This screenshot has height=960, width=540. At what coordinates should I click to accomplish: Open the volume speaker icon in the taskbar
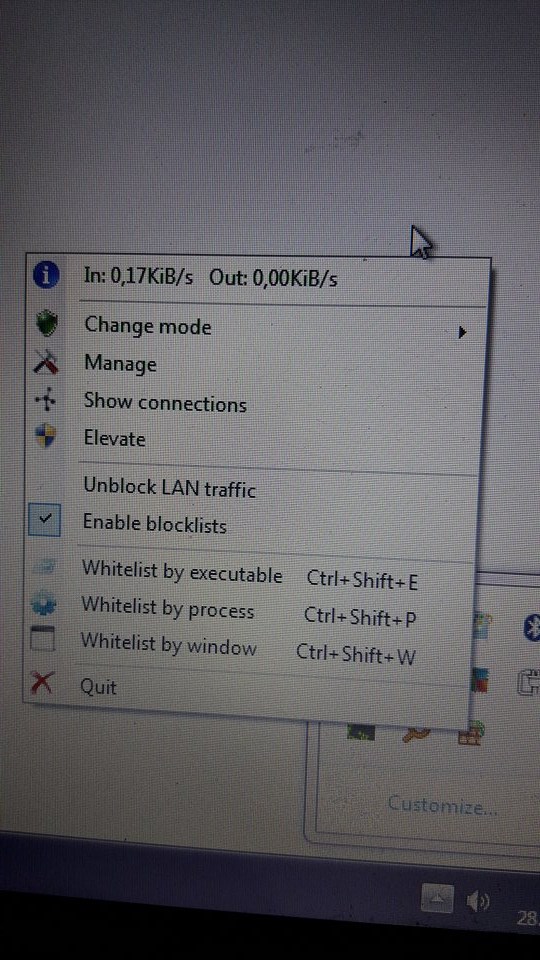[477, 902]
